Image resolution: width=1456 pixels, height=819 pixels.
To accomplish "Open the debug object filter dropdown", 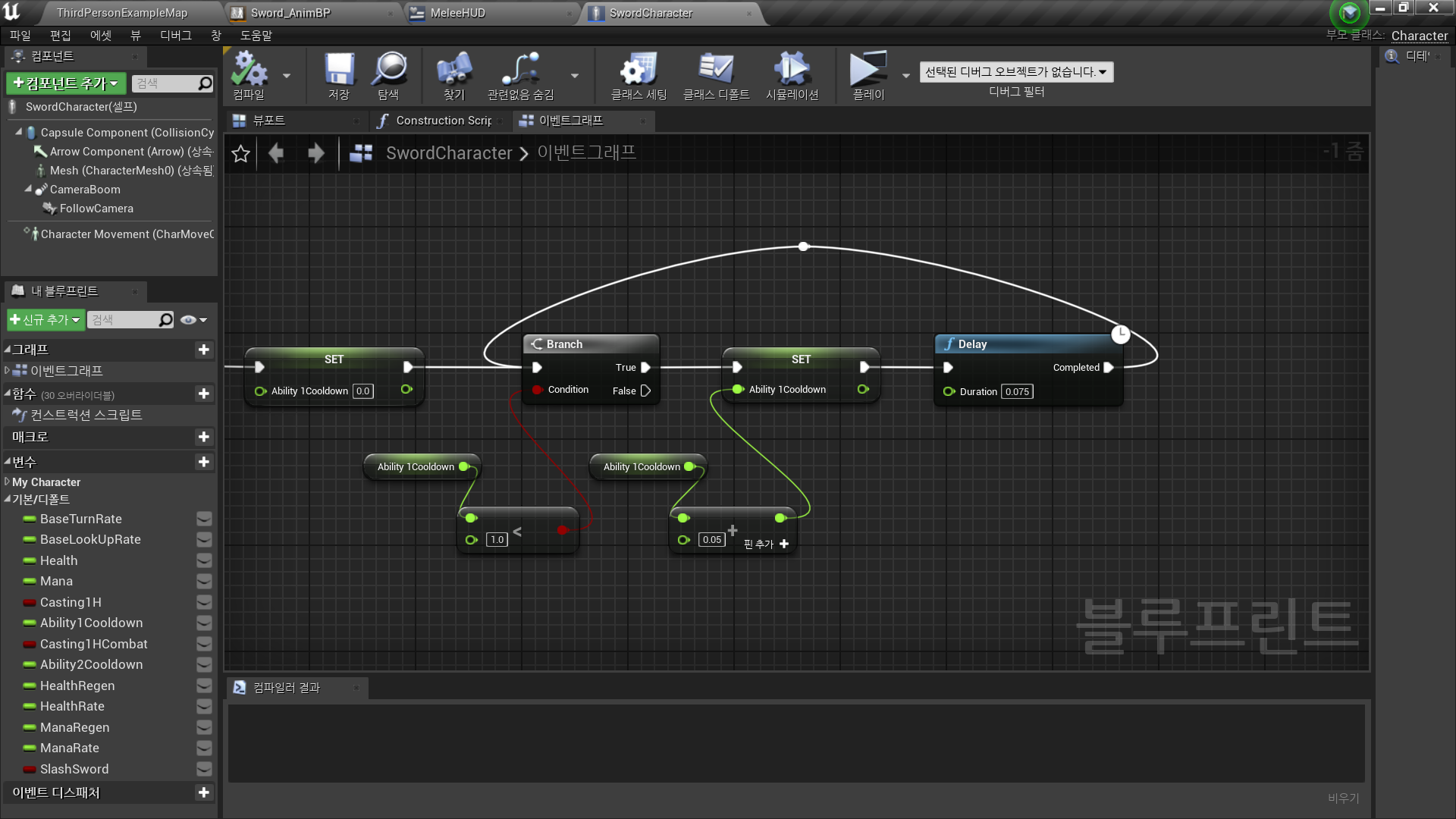I will click(1015, 72).
